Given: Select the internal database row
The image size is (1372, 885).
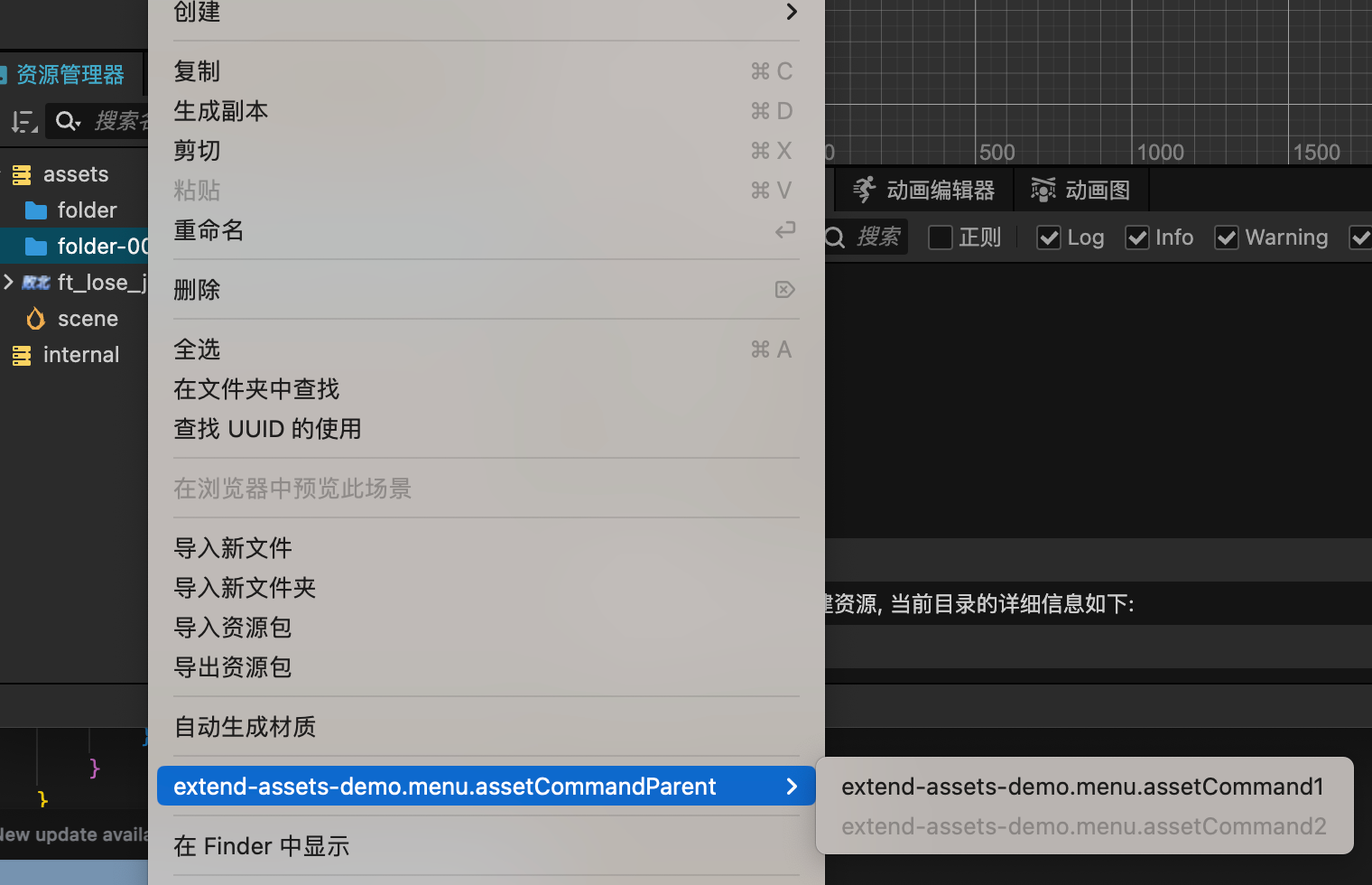Looking at the screenshot, I should (x=74, y=355).
